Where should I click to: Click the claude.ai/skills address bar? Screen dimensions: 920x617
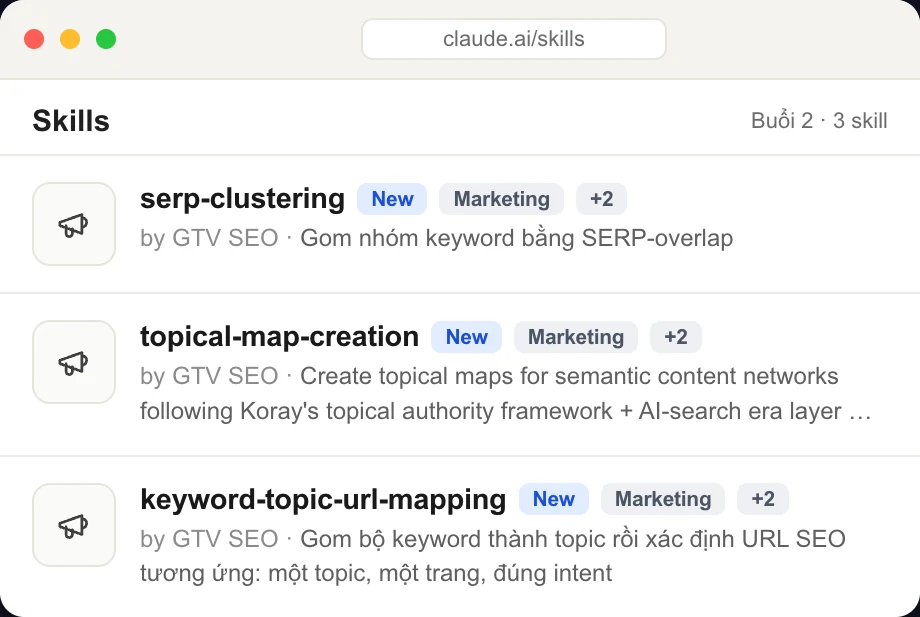click(514, 39)
